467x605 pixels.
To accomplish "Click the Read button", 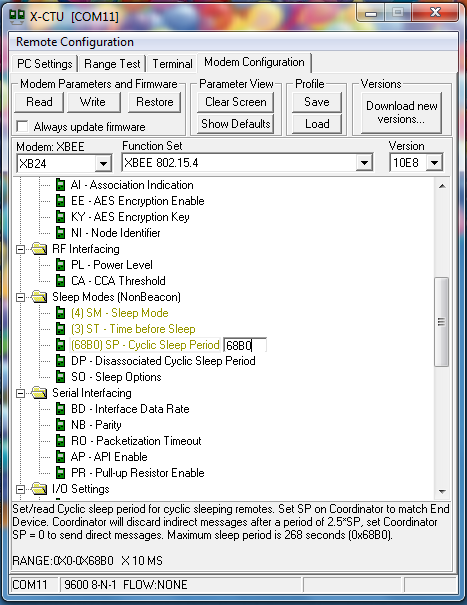I will pyautogui.click(x=39, y=102).
